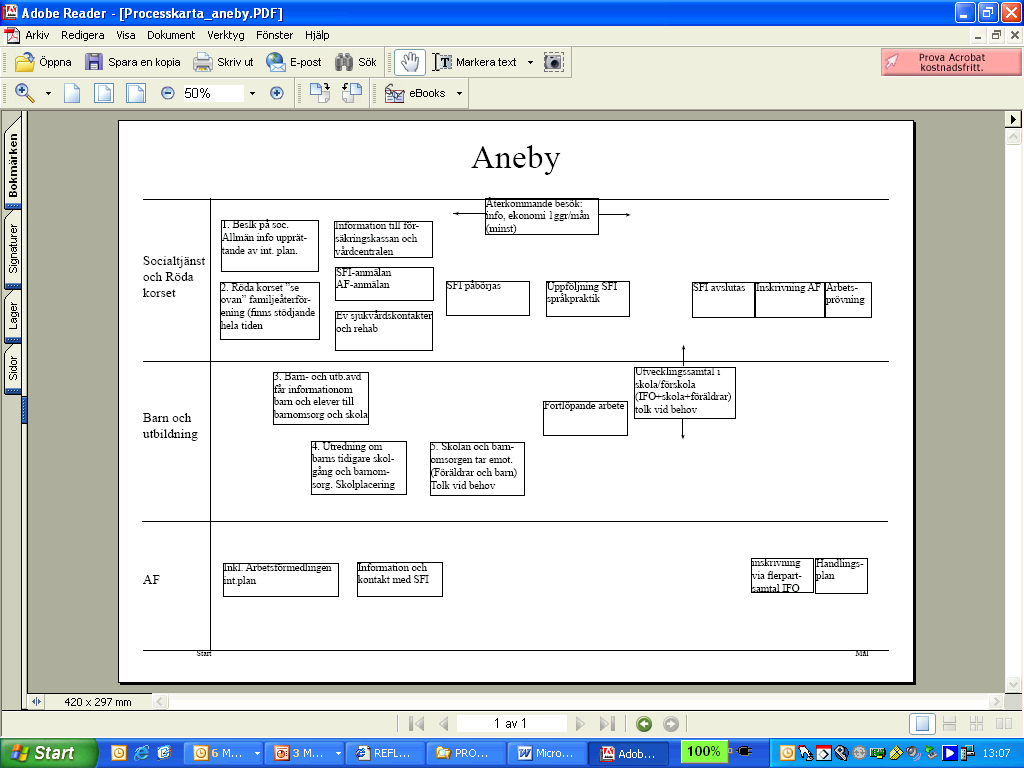Go to next view grey arrow
This screenshot has height=768, width=1024.
[x=671, y=724]
